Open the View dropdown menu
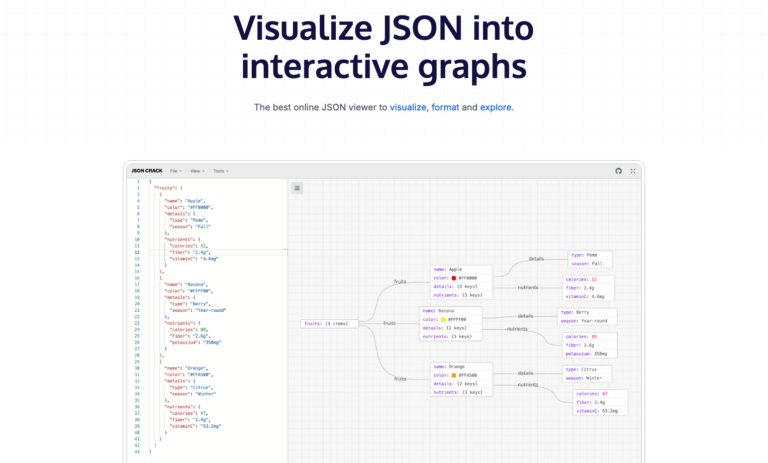The height and width of the screenshot is (463, 768). pyautogui.click(x=197, y=171)
